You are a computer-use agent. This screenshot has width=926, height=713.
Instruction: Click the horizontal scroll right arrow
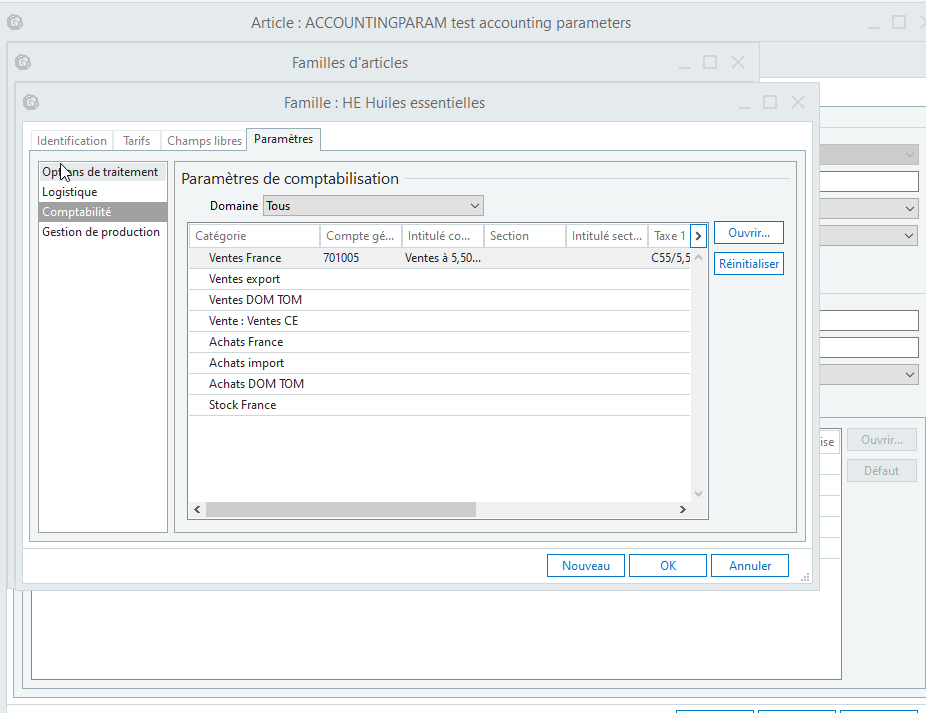pyautogui.click(x=683, y=509)
